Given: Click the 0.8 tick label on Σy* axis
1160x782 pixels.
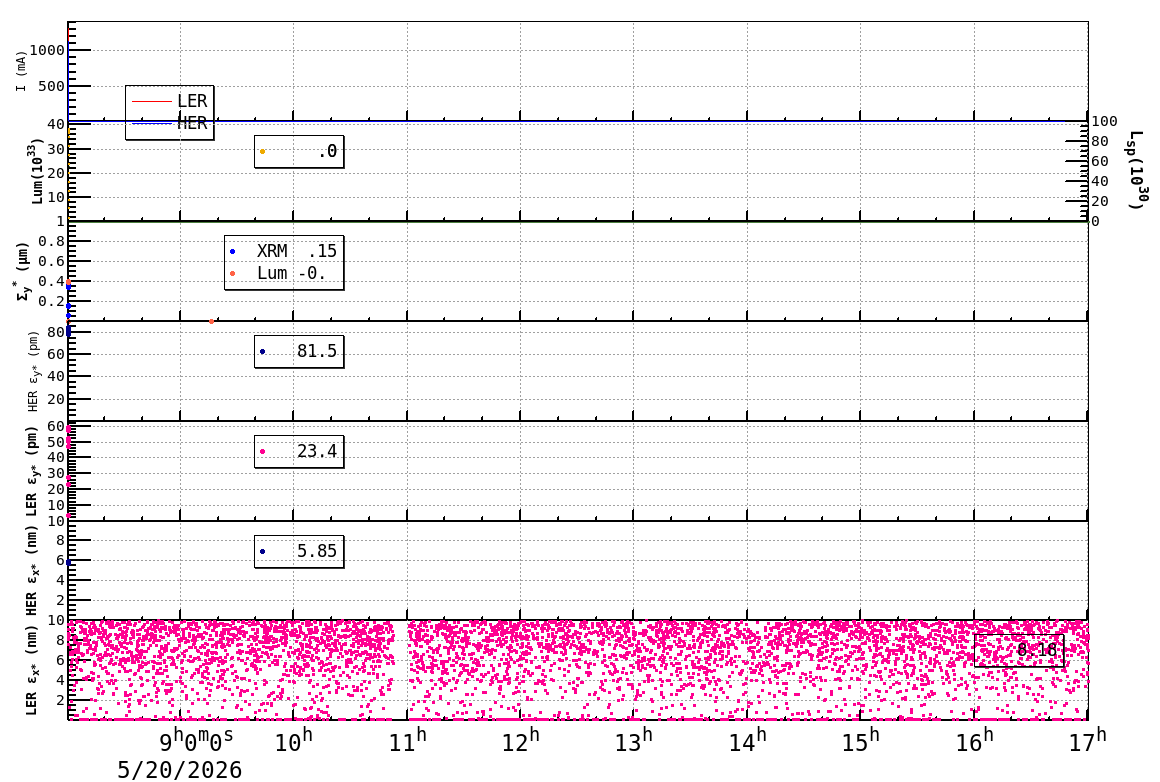Looking at the screenshot, I should point(52,241).
